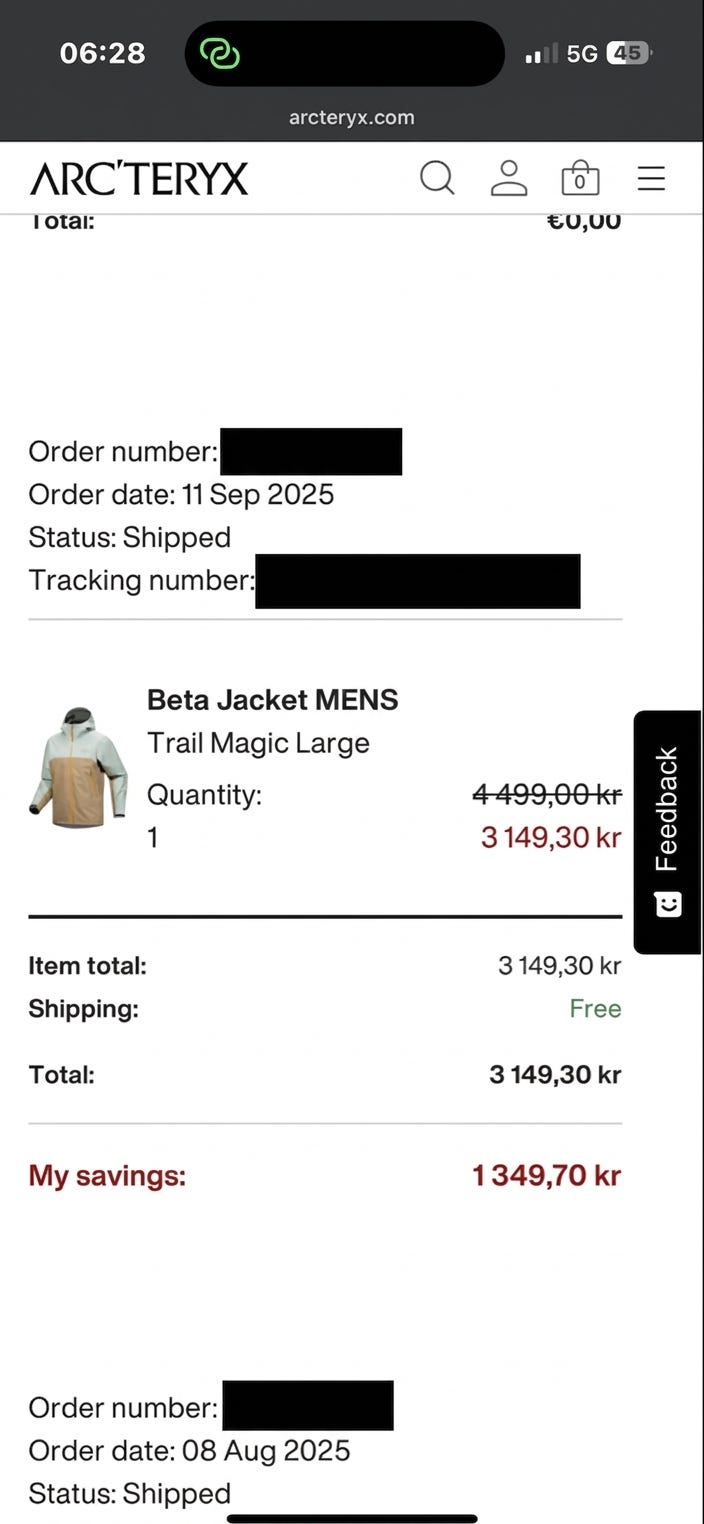The height and width of the screenshot is (1524, 704).
Task: Tap the Arc'teryx logo
Action: (x=139, y=179)
